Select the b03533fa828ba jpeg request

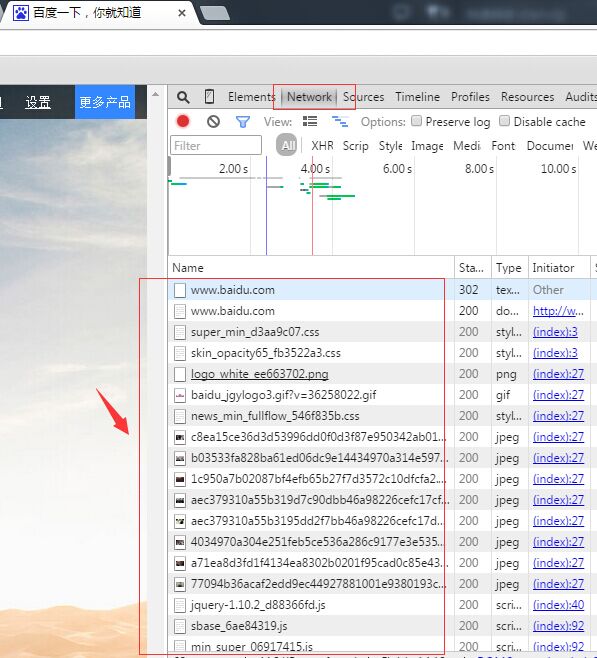click(382, 458)
